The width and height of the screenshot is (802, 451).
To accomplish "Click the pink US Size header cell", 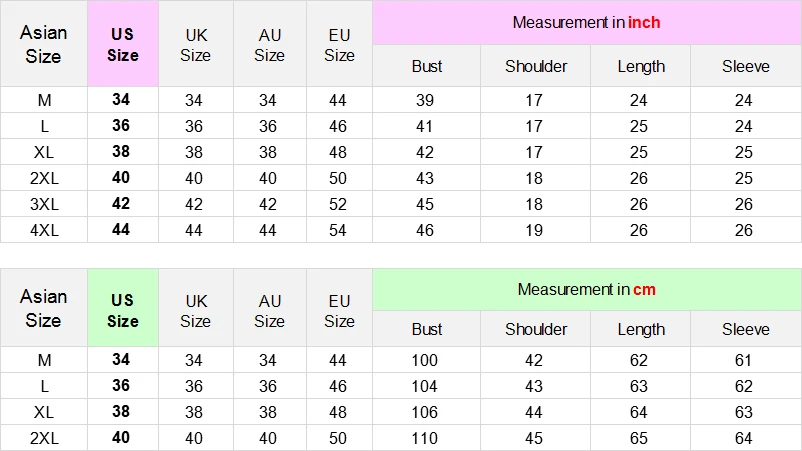I will (123, 44).
